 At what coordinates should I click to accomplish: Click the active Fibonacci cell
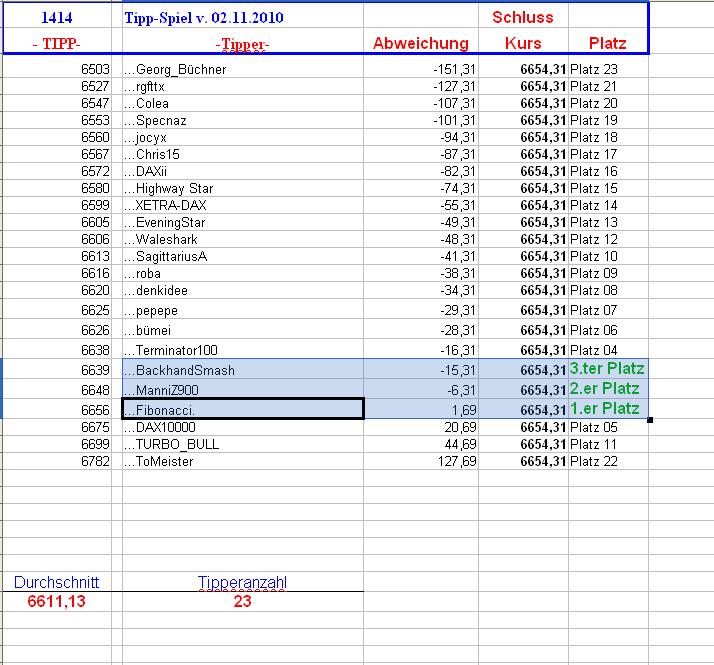[x=243, y=409]
